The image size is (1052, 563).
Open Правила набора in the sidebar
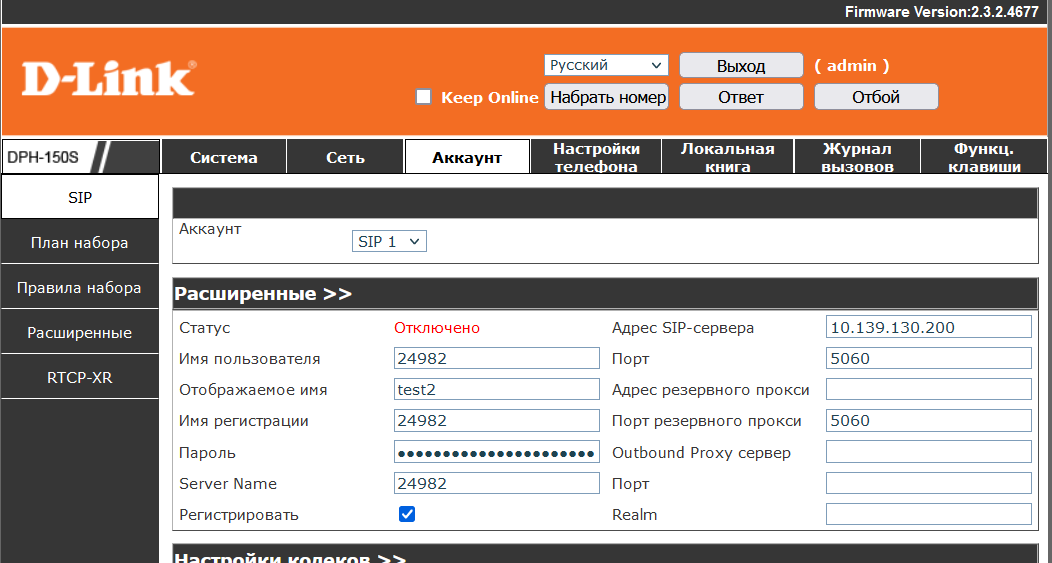coord(80,287)
